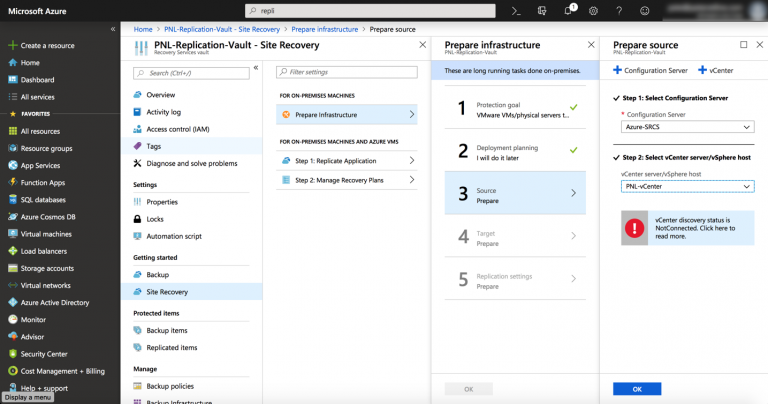
Task: Click Prepare infrastructure breadcrumb link
Action: click(x=325, y=29)
